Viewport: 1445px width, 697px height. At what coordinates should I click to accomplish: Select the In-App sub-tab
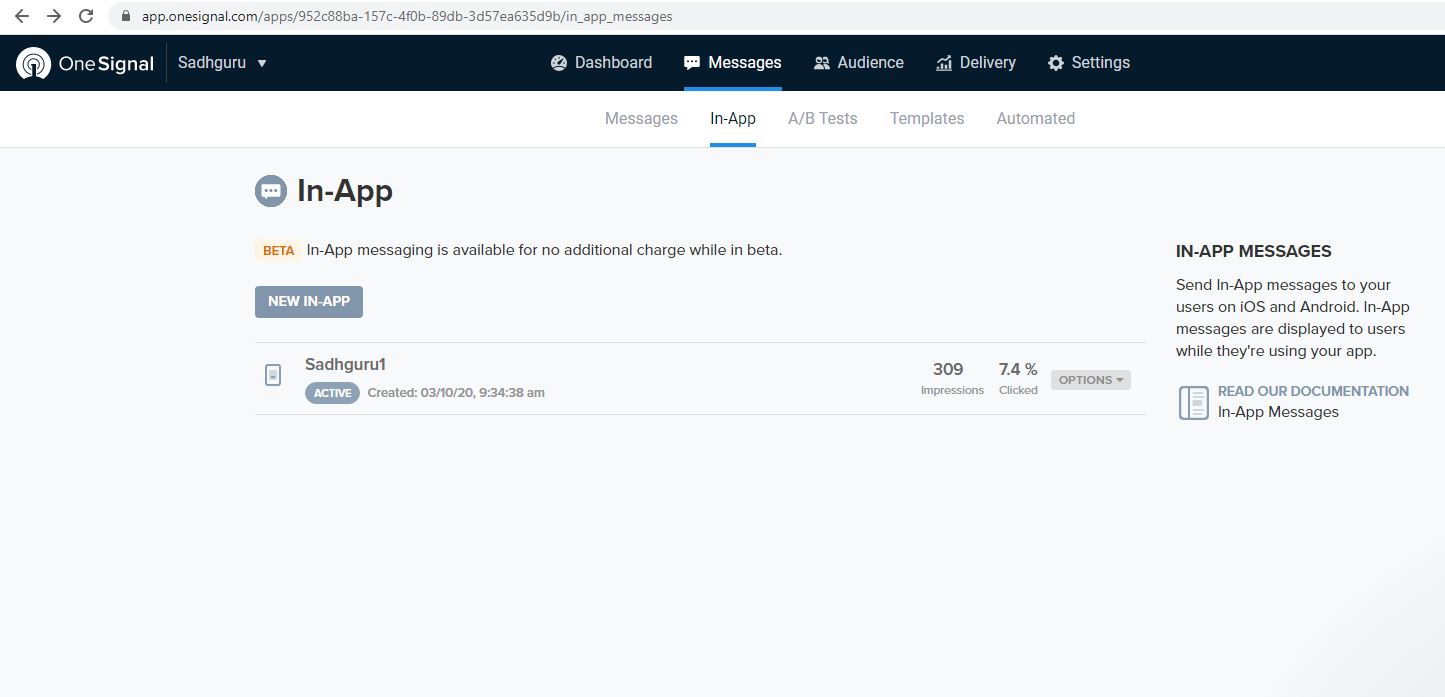733,118
